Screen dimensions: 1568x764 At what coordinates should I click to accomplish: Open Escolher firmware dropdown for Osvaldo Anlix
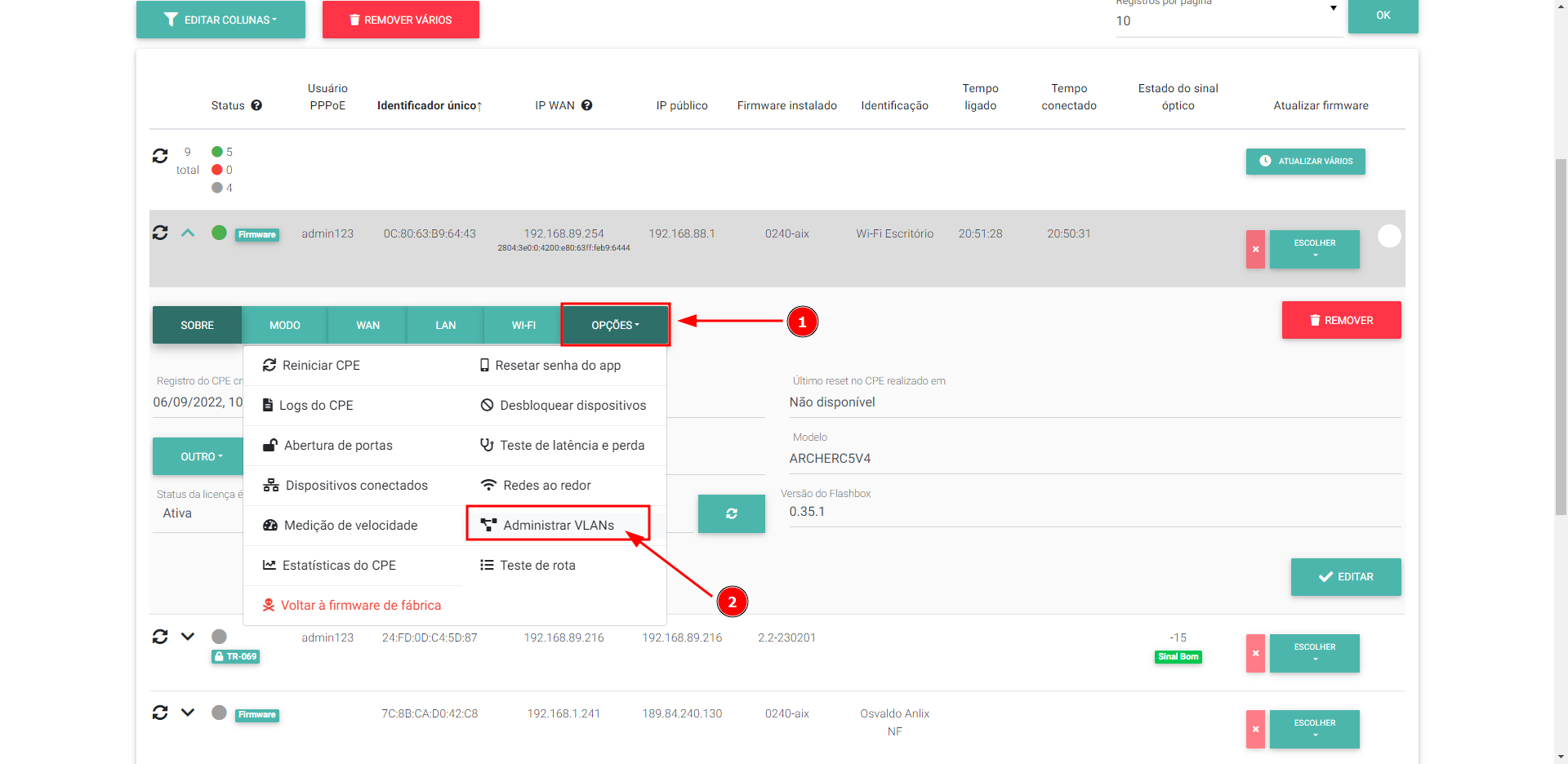point(1314,729)
